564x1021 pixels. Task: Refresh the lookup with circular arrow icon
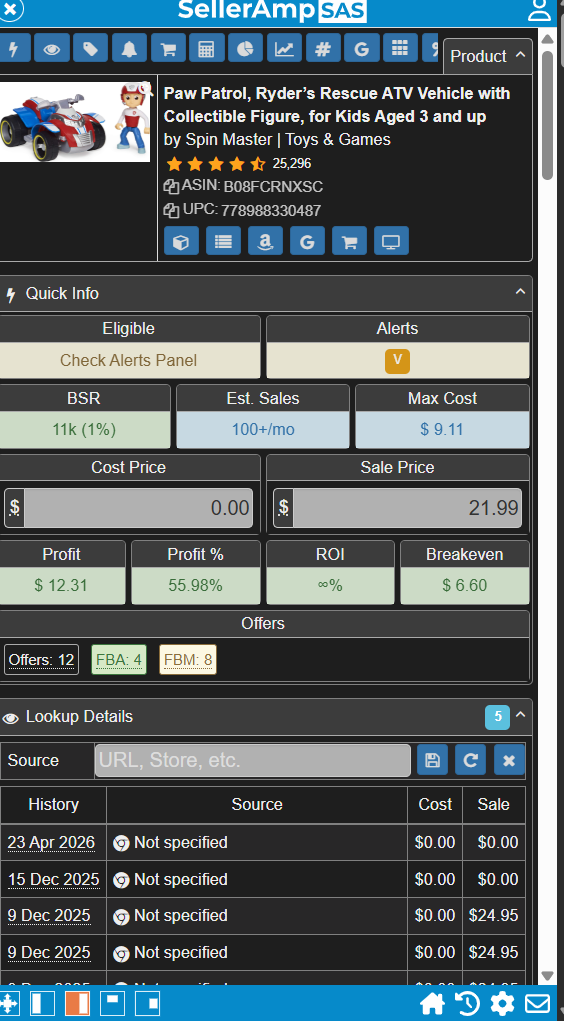[471, 760]
